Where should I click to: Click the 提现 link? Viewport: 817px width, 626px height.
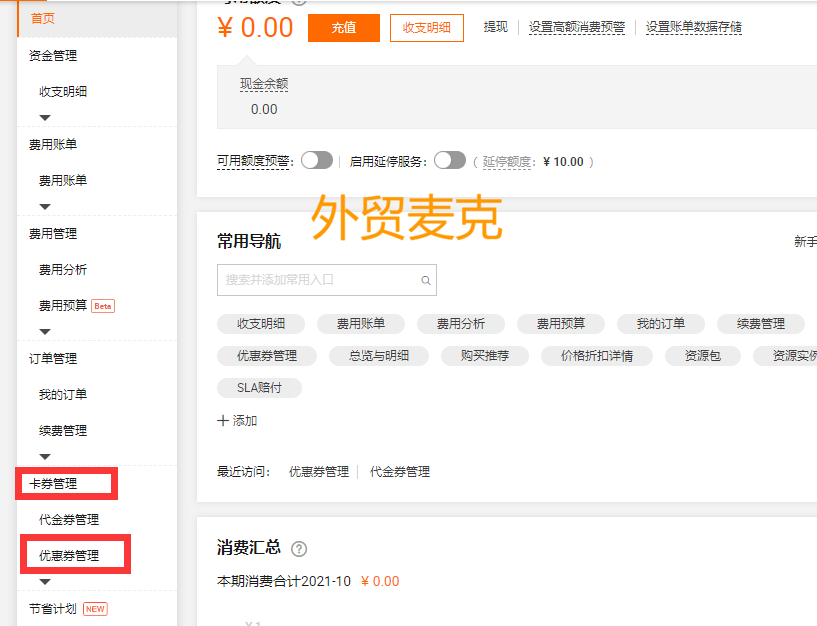pyautogui.click(x=496, y=28)
